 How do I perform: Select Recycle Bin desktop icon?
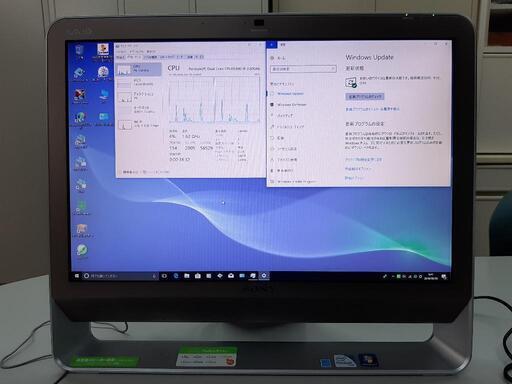[79, 52]
